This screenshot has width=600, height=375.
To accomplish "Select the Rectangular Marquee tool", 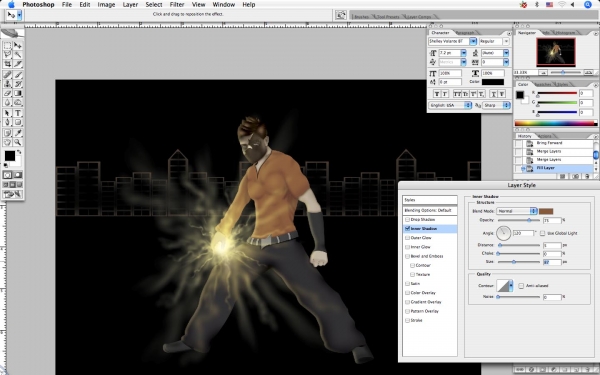I will pos(7,46).
